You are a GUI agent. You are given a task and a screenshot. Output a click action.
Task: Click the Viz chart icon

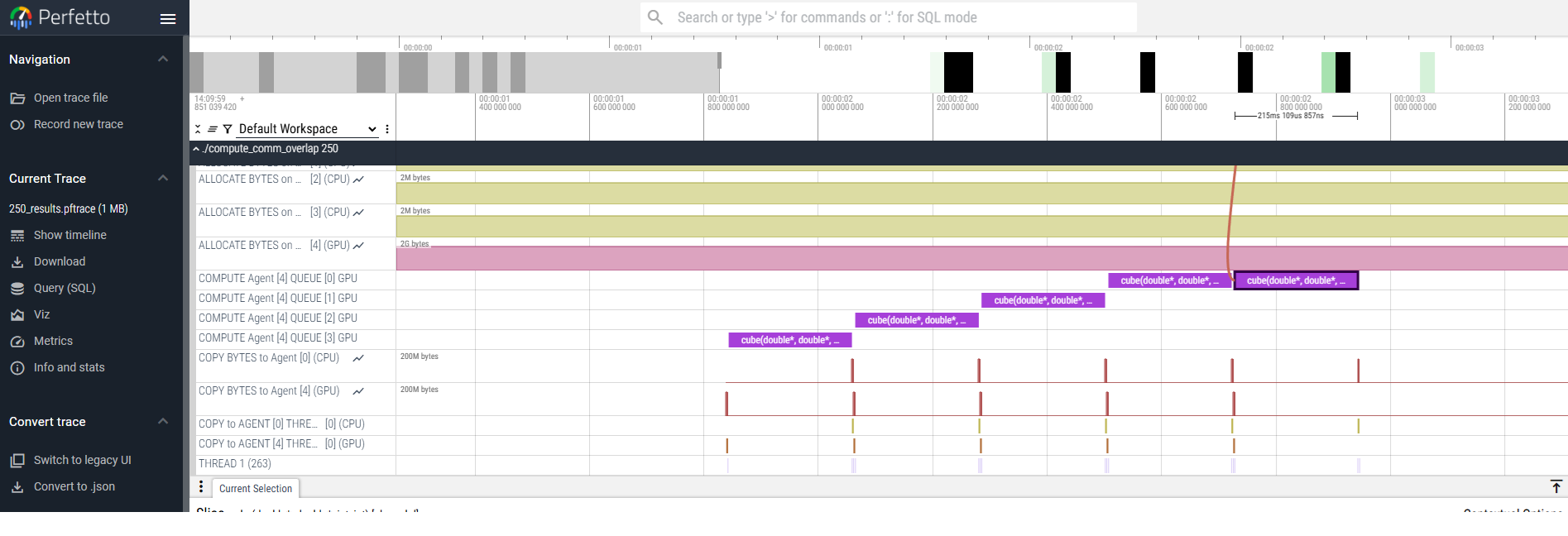click(x=17, y=315)
